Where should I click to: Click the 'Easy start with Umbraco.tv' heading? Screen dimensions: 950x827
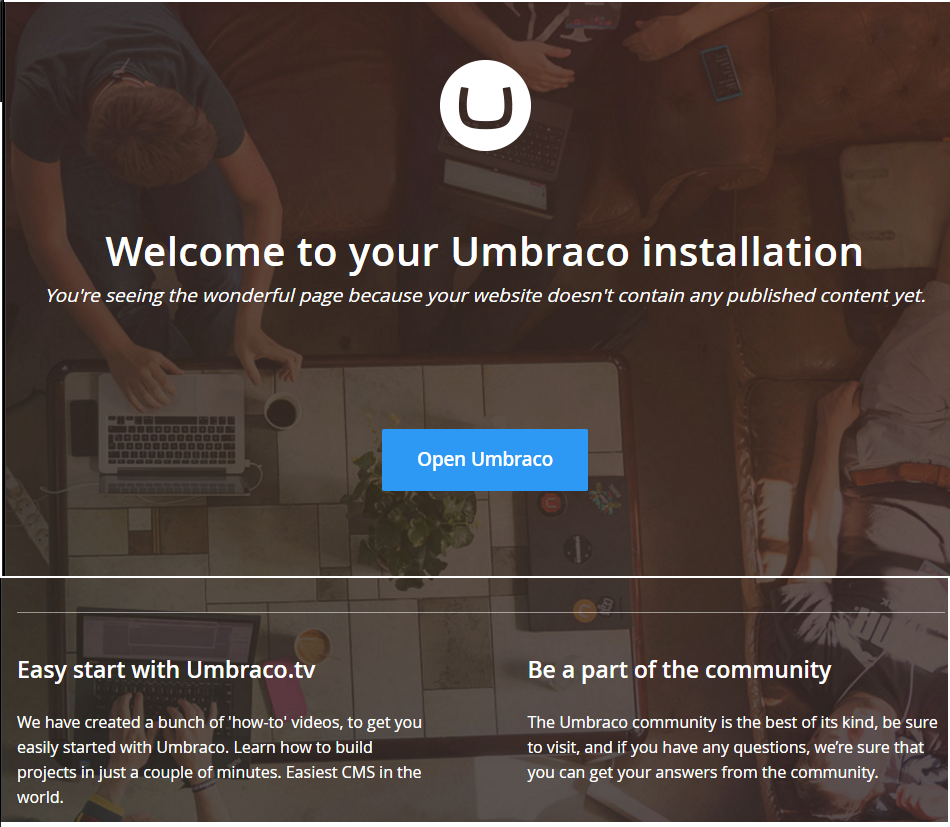coord(166,670)
